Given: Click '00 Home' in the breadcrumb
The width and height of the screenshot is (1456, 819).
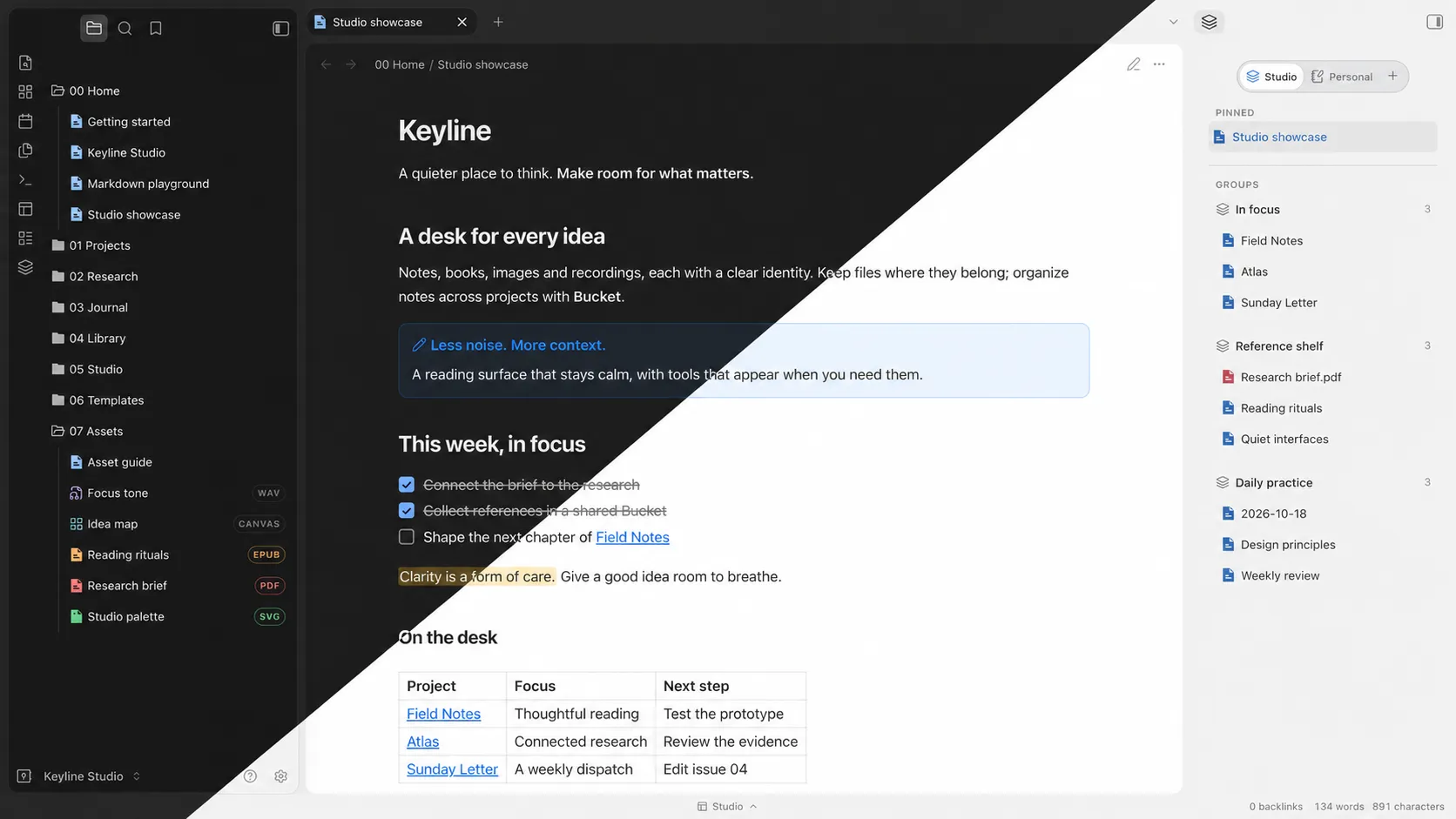Looking at the screenshot, I should pos(400,64).
